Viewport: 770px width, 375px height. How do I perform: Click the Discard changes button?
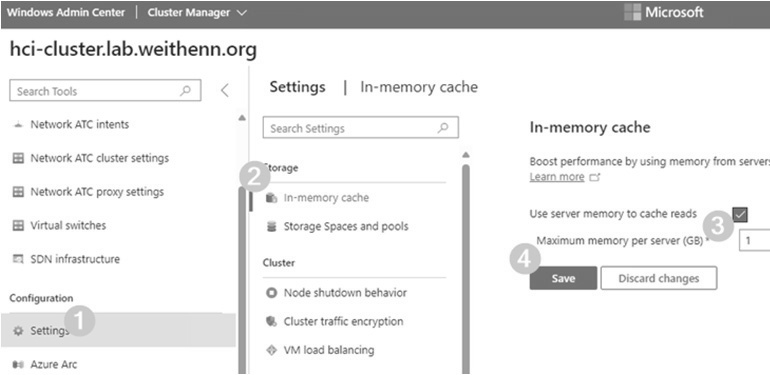tap(659, 278)
